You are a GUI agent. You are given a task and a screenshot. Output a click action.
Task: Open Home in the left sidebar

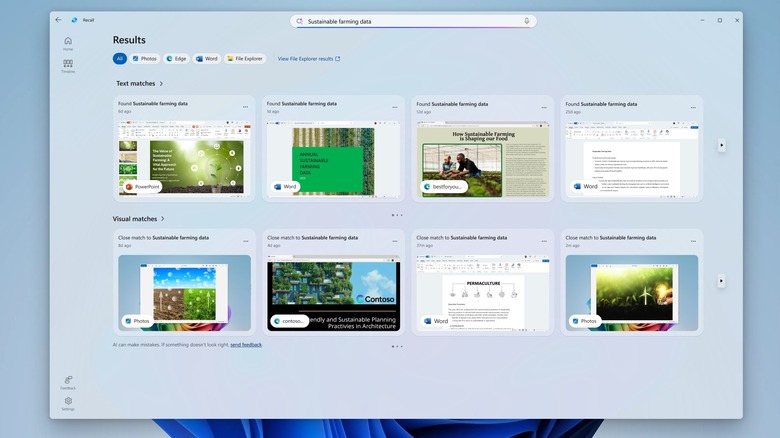pos(68,42)
